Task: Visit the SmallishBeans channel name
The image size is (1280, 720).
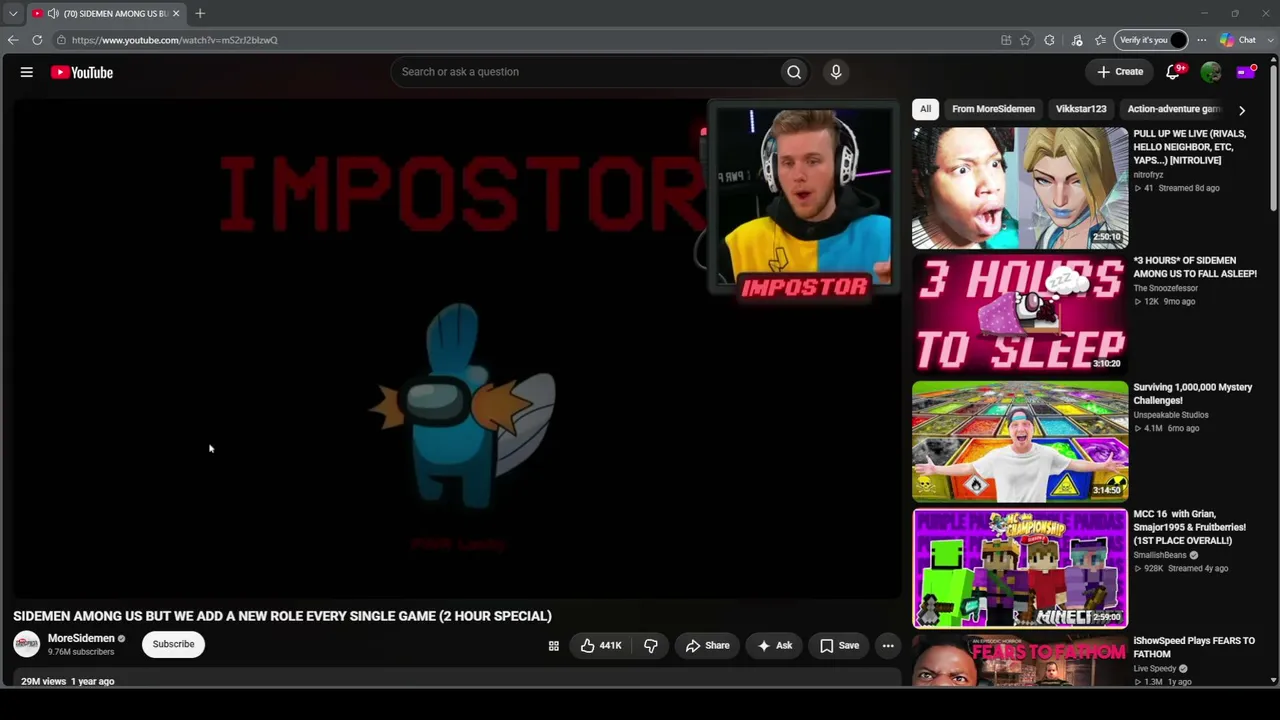Action: point(1160,555)
